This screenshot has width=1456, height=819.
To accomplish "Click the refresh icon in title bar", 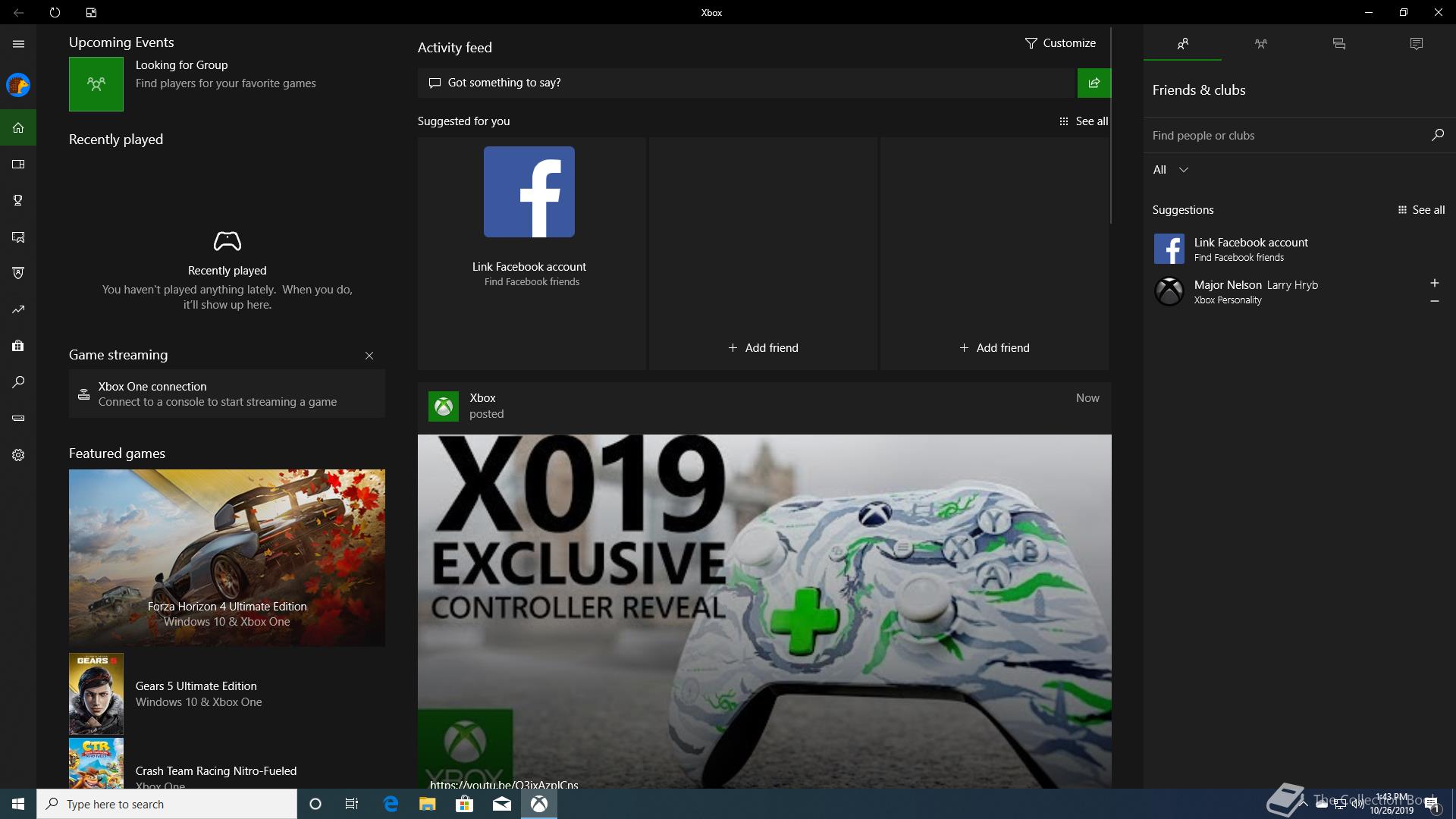I will pos(55,12).
